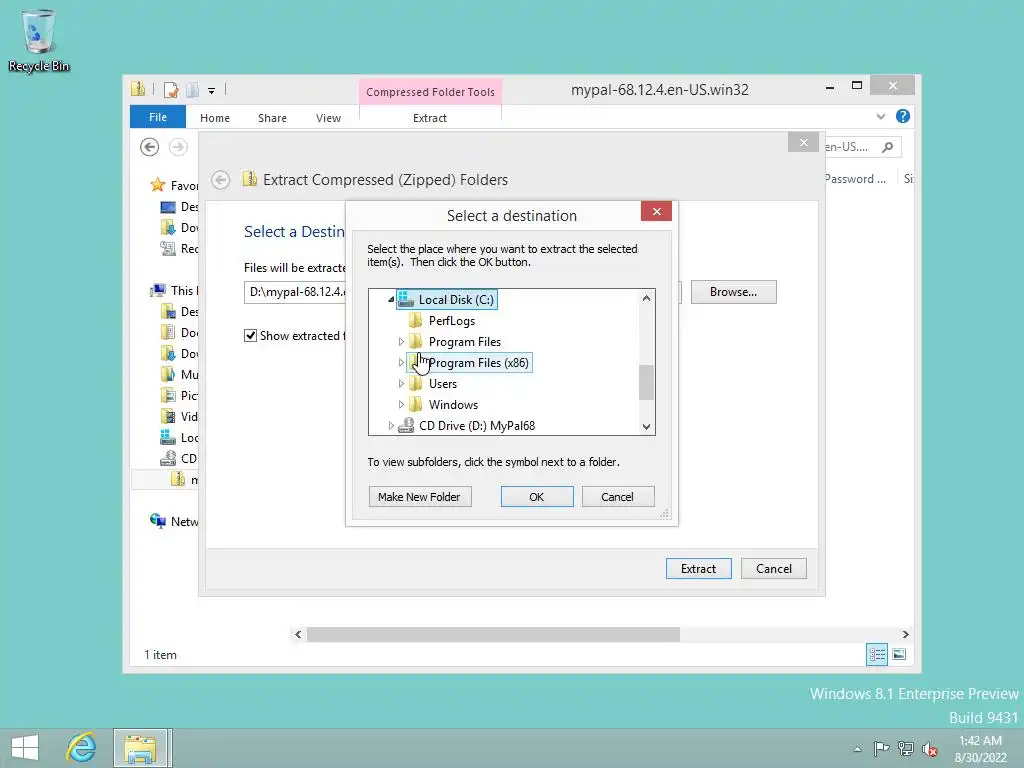Image resolution: width=1024 pixels, height=768 pixels.
Task: Expand the Program Files folder node
Action: pyautogui.click(x=401, y=342)
